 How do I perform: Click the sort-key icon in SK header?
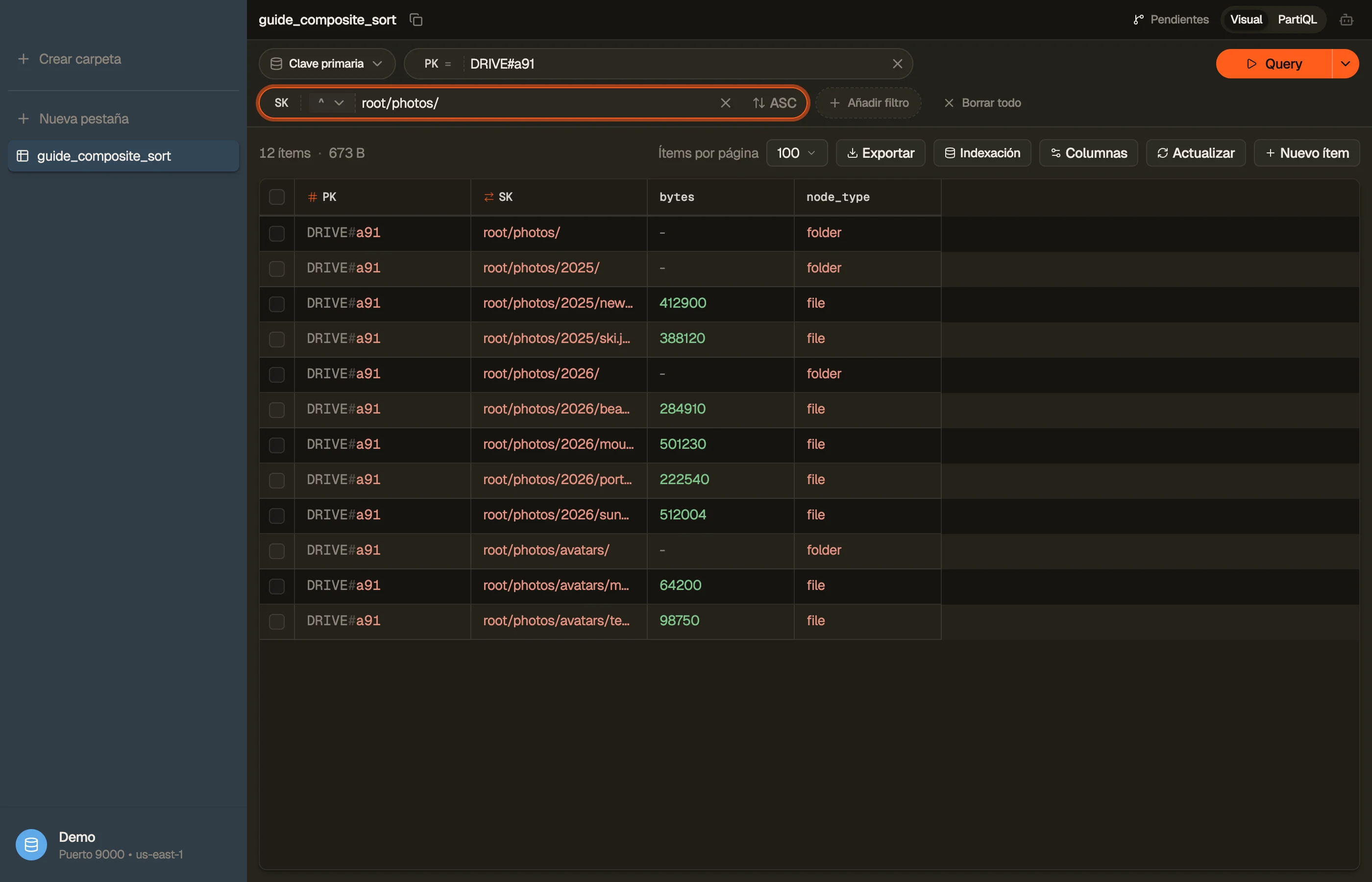[x=489, y=197]
